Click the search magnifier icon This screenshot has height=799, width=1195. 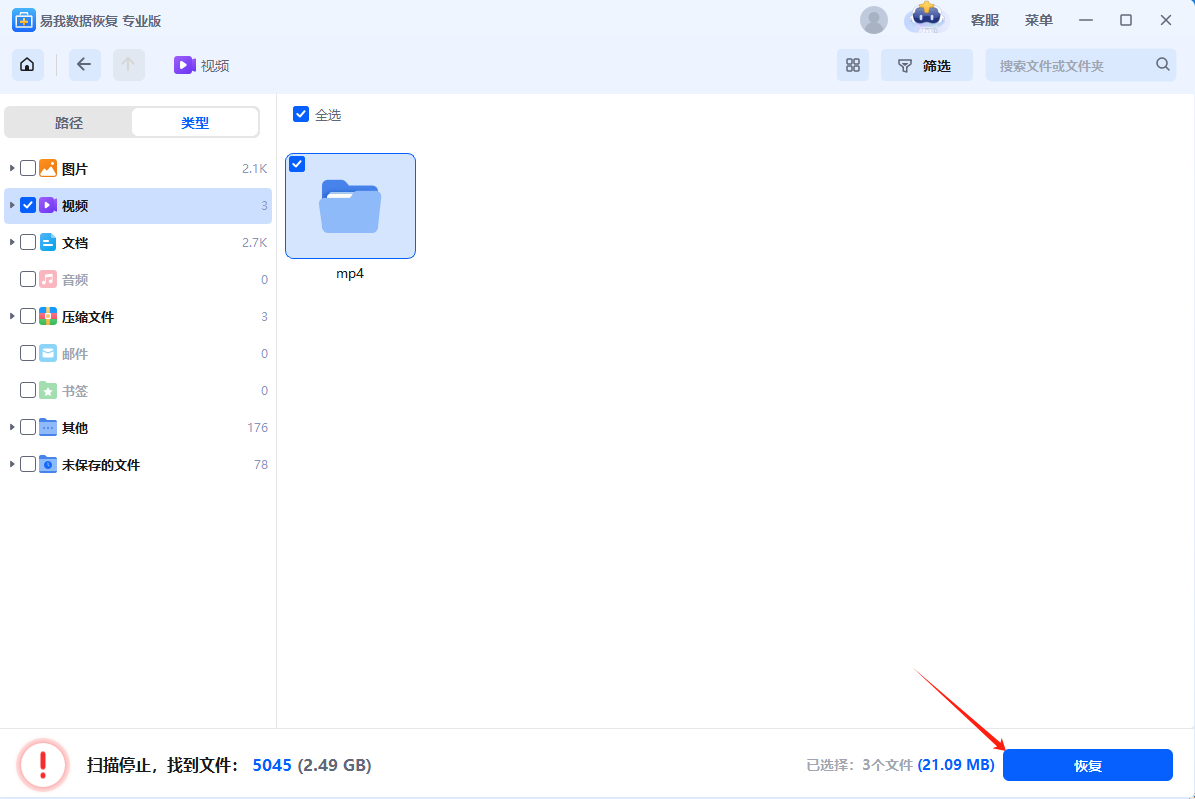pos(1162,65)
